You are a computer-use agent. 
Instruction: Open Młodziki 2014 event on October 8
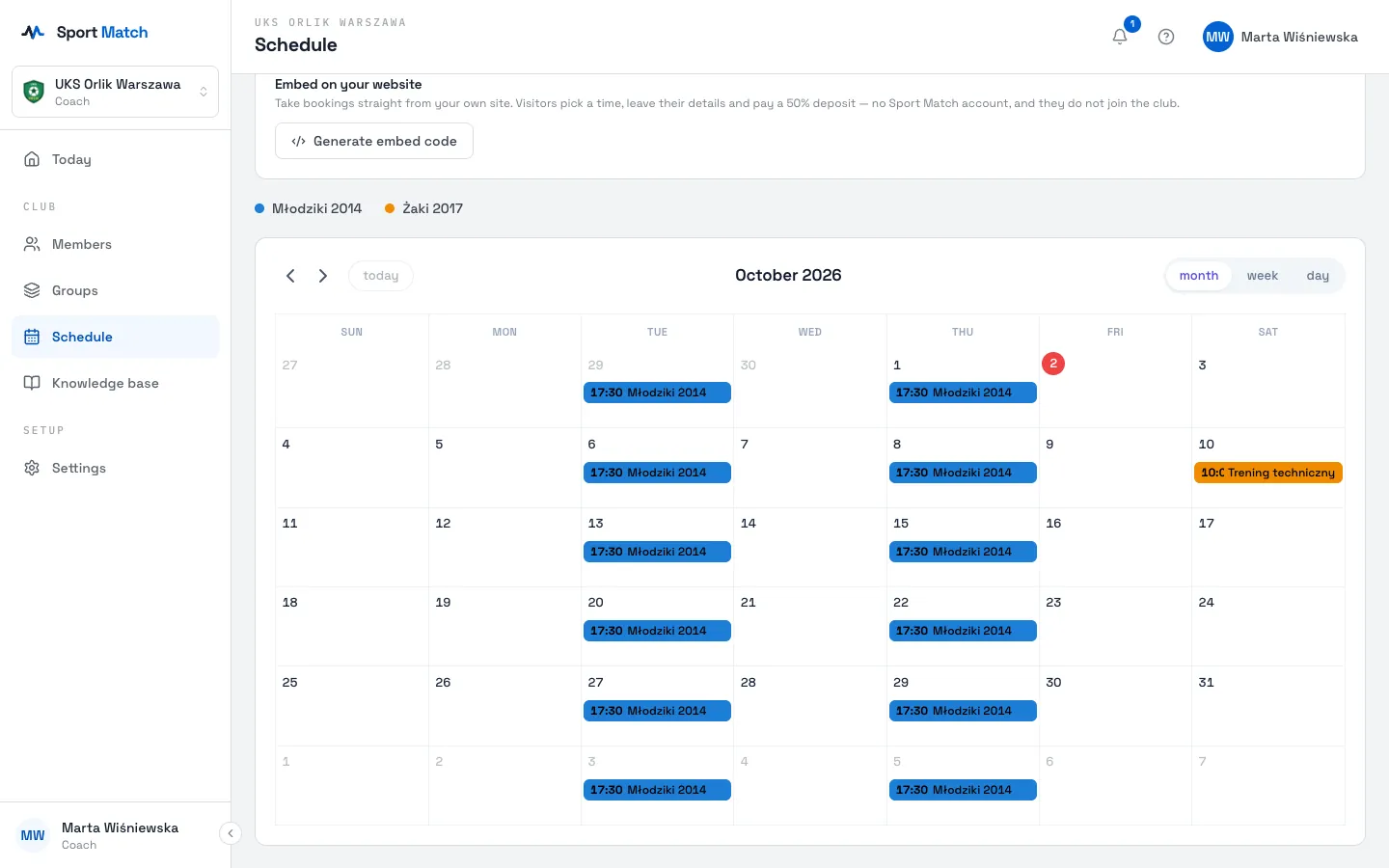pos(963,473)
